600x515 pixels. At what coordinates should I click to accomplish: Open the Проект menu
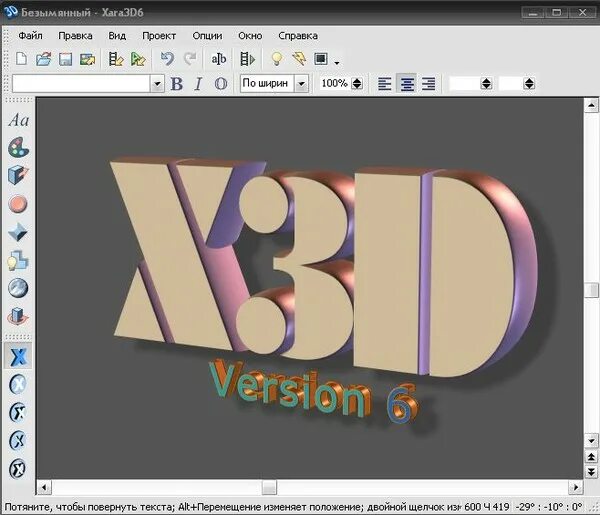click(x=159, y=36)
